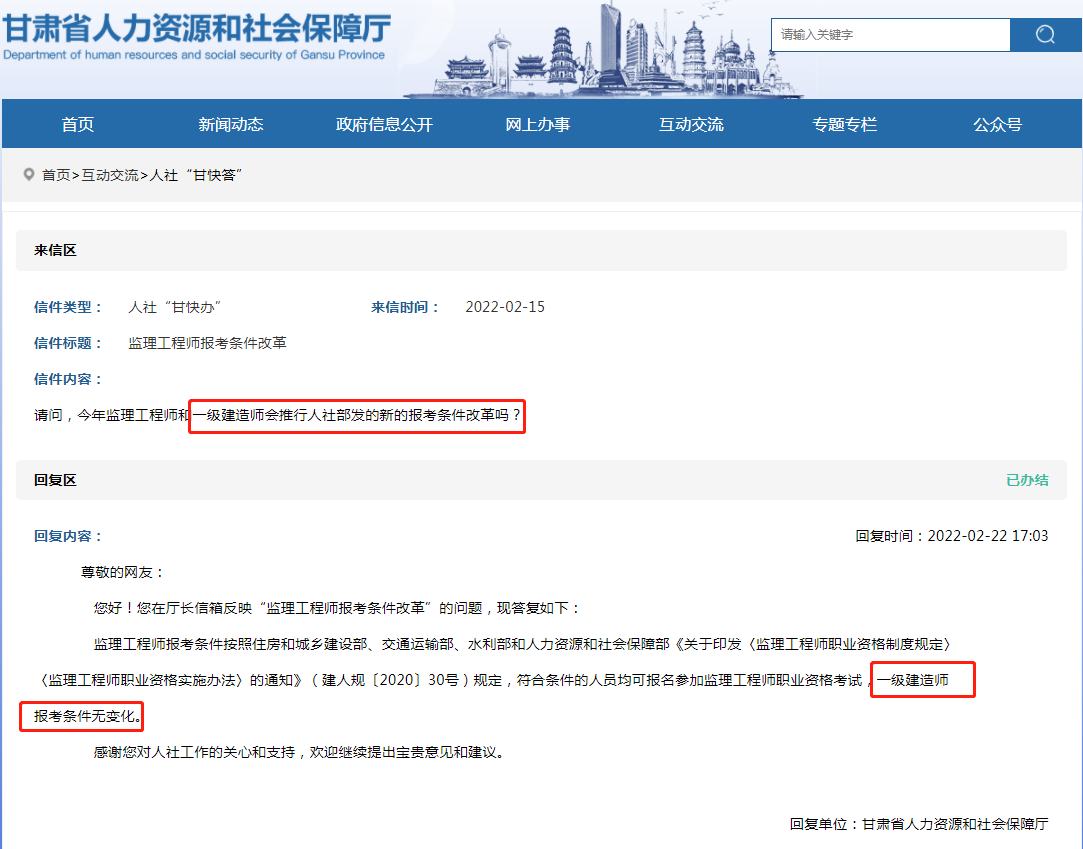Focus the keyword search input field
Screen dimensions: 1083x849
[x=890, y=35]
